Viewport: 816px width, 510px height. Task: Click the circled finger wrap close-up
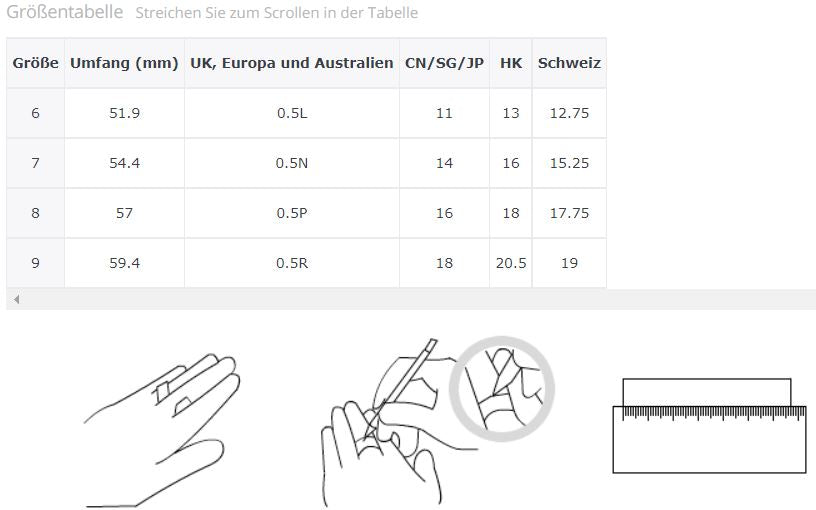502,386
